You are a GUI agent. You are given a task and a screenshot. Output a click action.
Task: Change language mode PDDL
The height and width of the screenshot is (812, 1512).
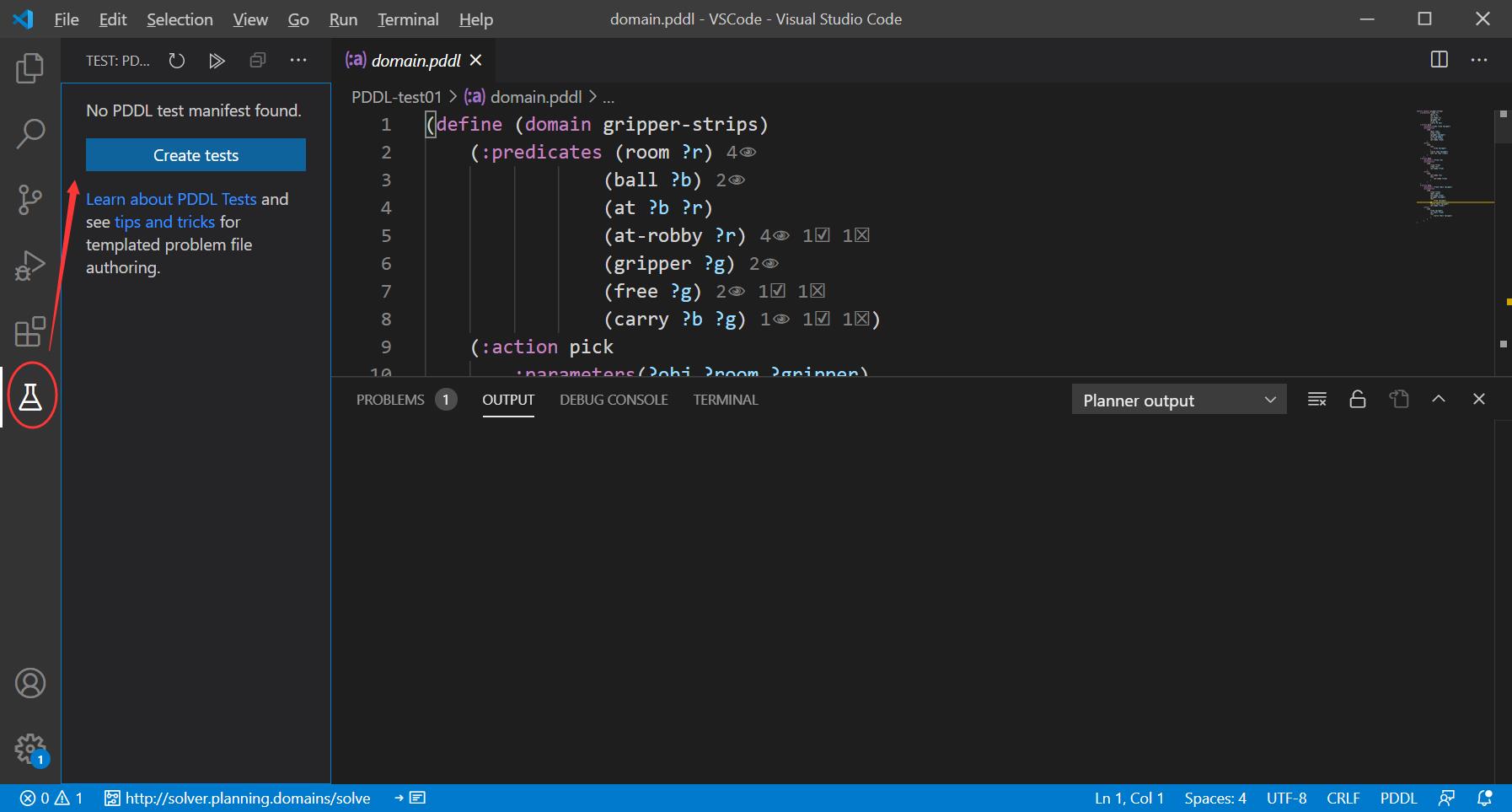click(x=1398, y=798)
